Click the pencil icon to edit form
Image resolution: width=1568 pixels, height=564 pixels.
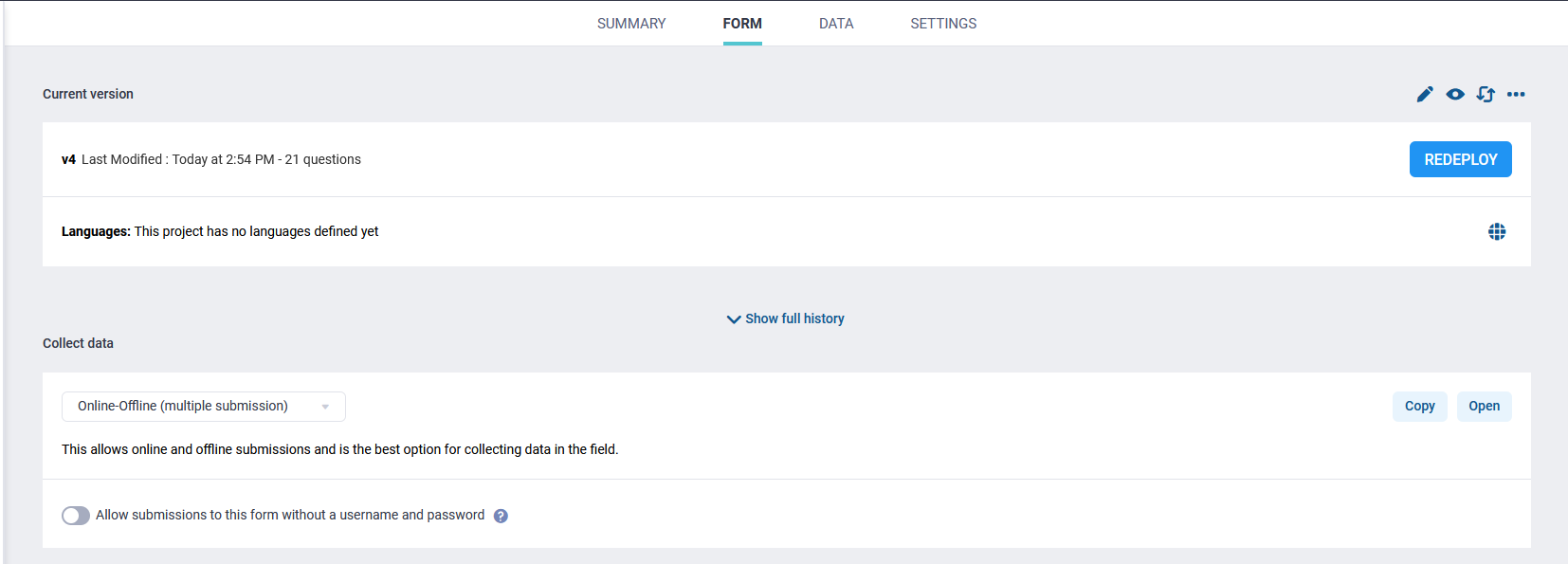1425,94
